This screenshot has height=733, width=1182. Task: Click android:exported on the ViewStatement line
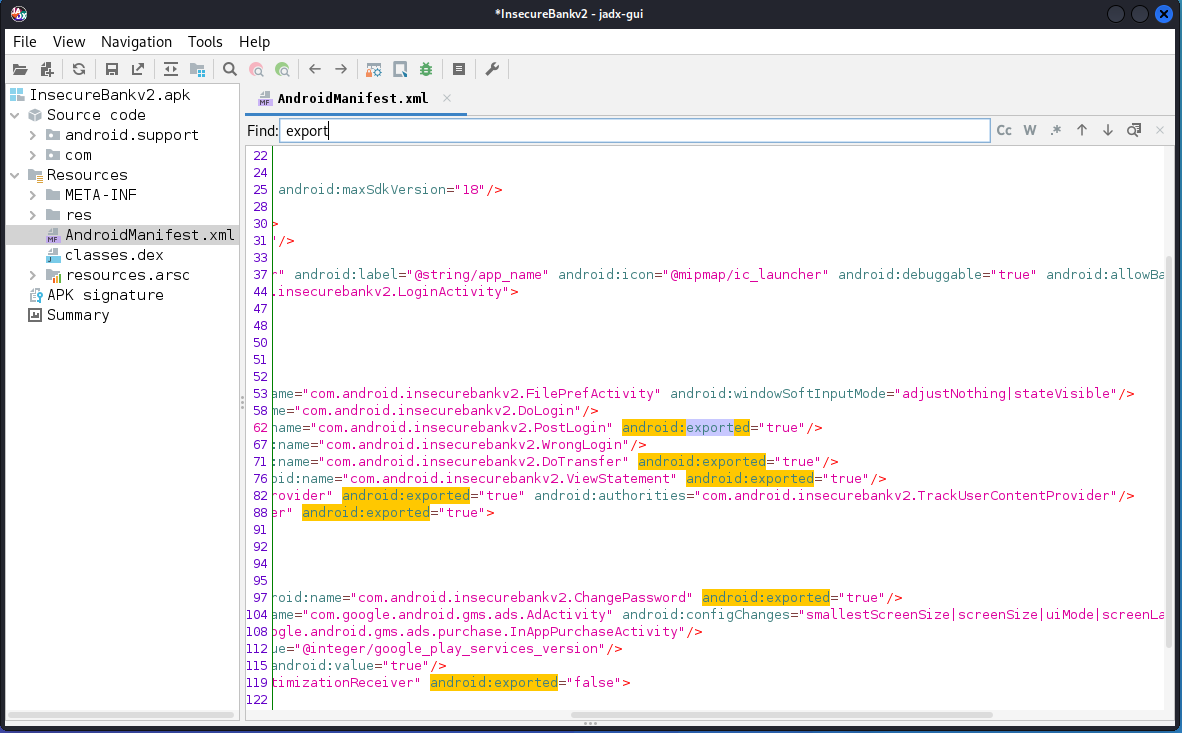tap(750, 479)
